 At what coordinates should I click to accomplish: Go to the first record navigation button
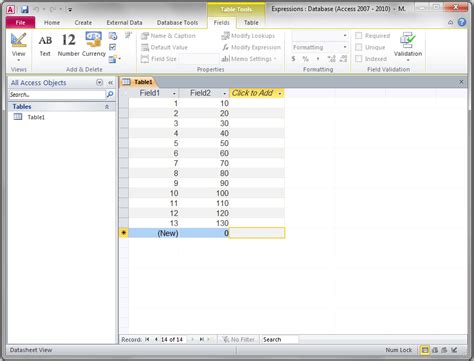point(147,339)
